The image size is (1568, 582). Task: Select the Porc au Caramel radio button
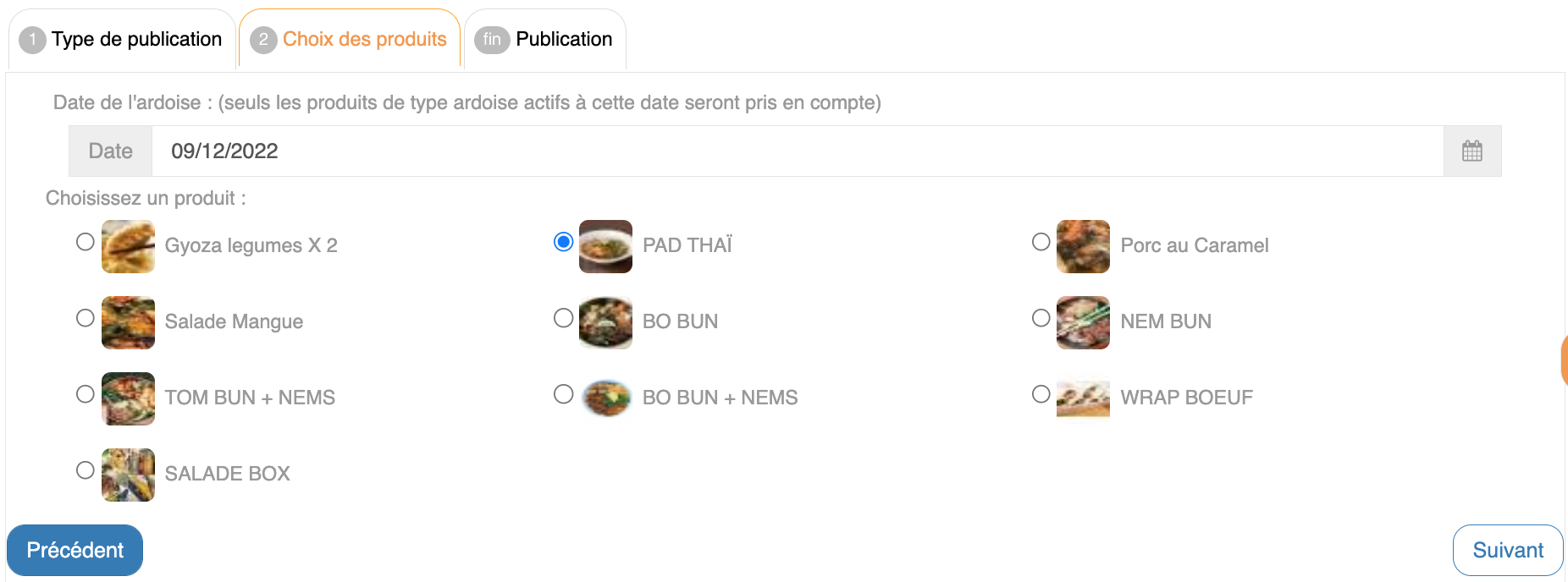(1041, 242)
